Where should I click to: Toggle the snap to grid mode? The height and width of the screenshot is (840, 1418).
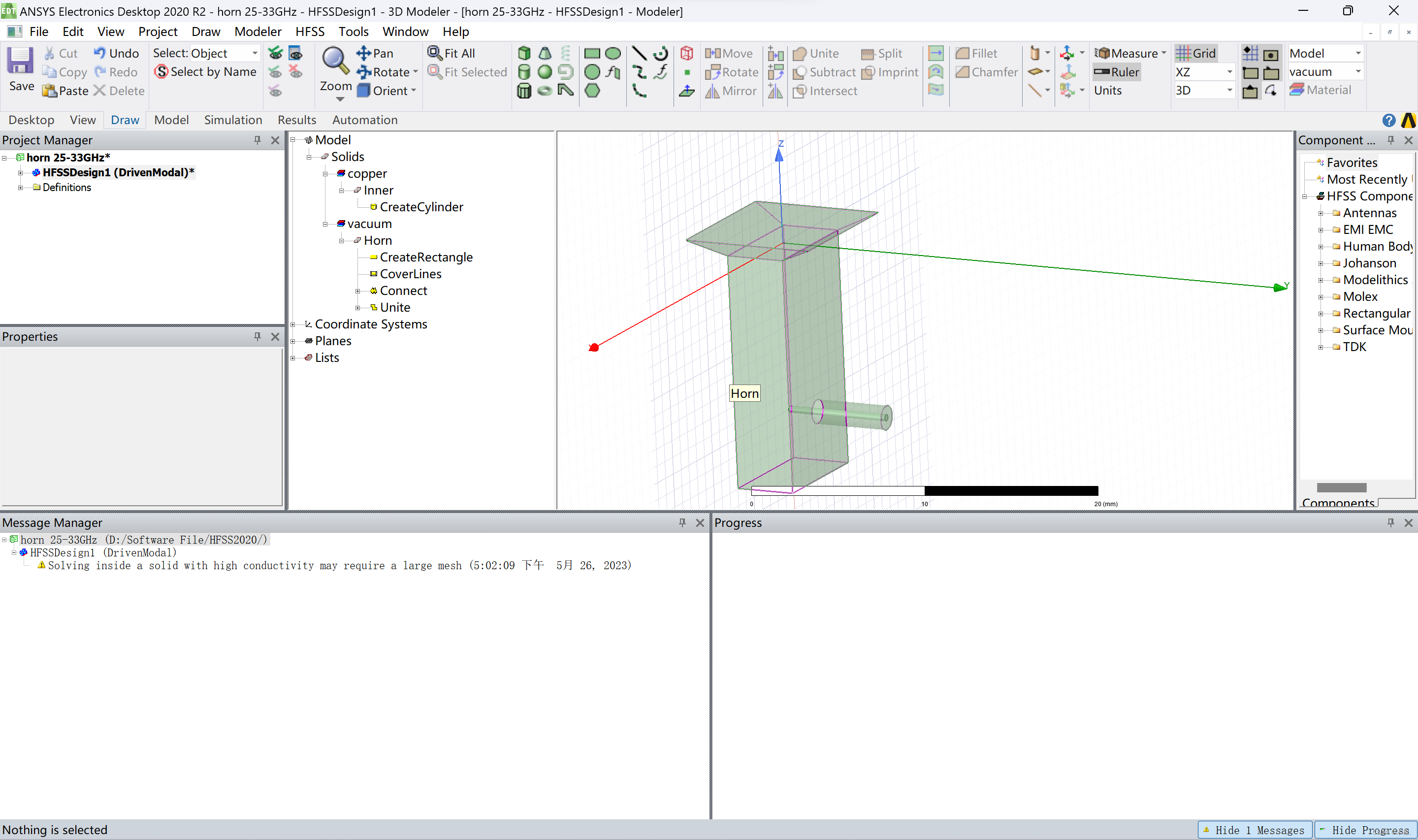coord(1250,53)
